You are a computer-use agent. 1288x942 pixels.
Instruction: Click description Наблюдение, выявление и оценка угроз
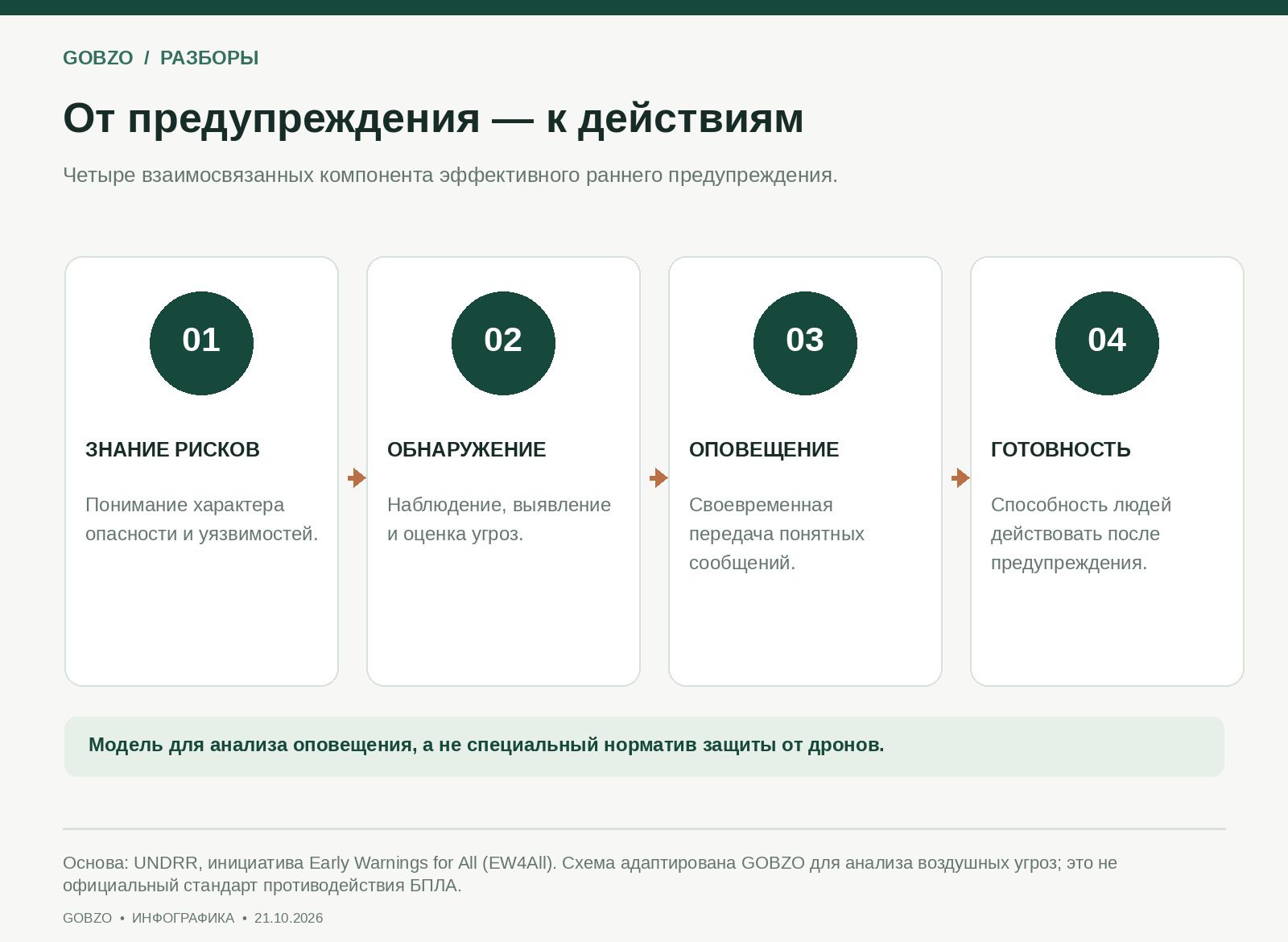tap(499, 519)
